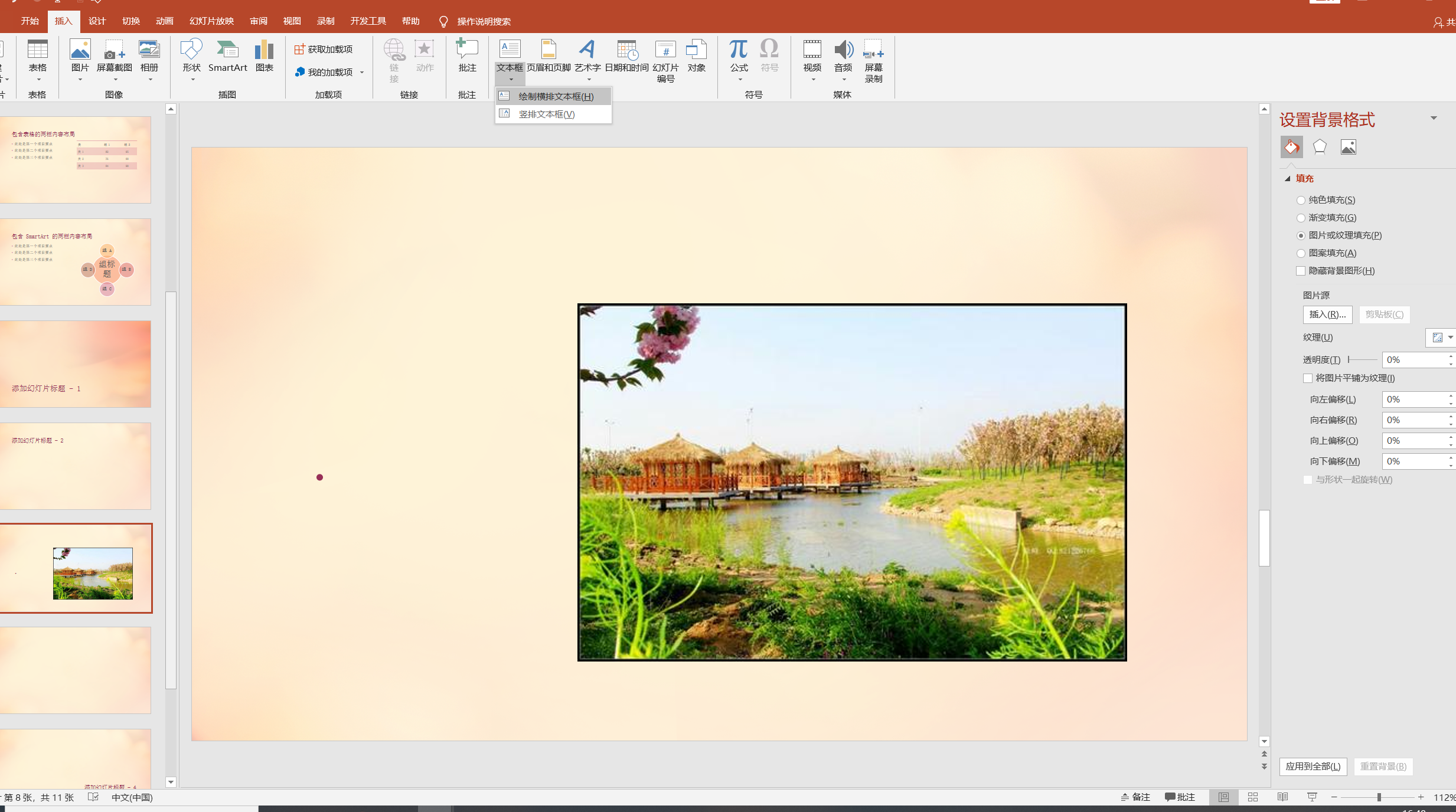This screenshot has width=1456, height=812.
Task: Insert a 公式 equation
Action: [x=739, y=60]
